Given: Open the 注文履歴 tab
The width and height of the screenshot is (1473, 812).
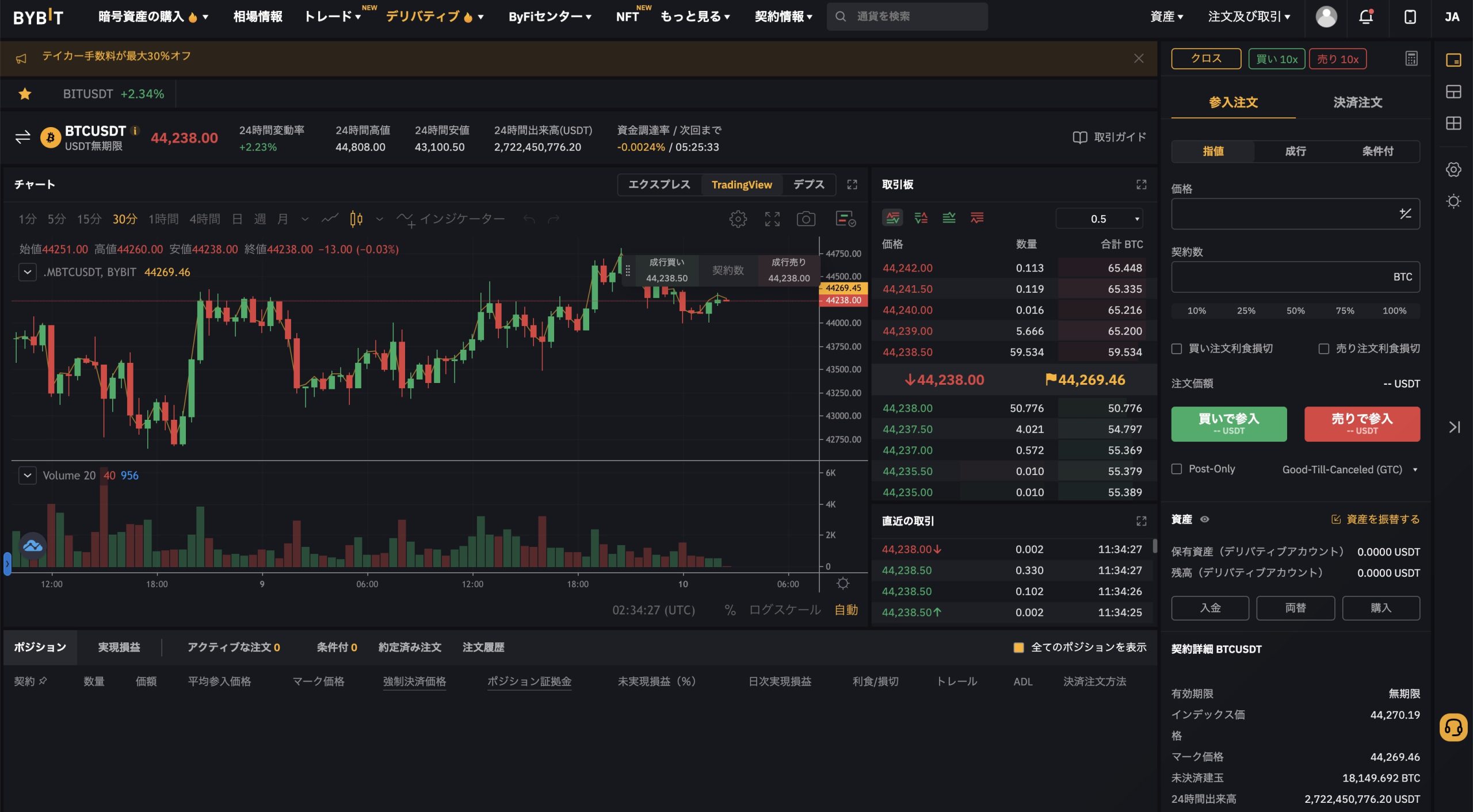Looking at the screenshot, I should point(483,647).
